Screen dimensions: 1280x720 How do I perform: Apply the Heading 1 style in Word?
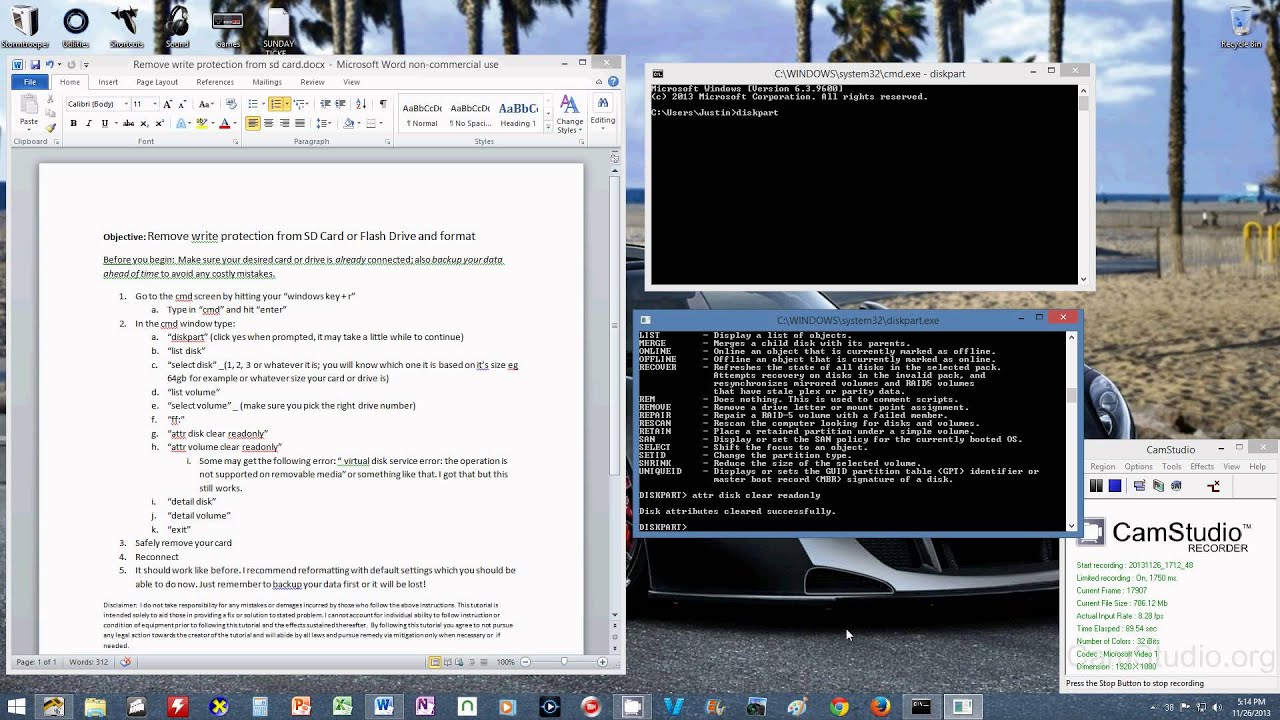(x=518, y=115)
